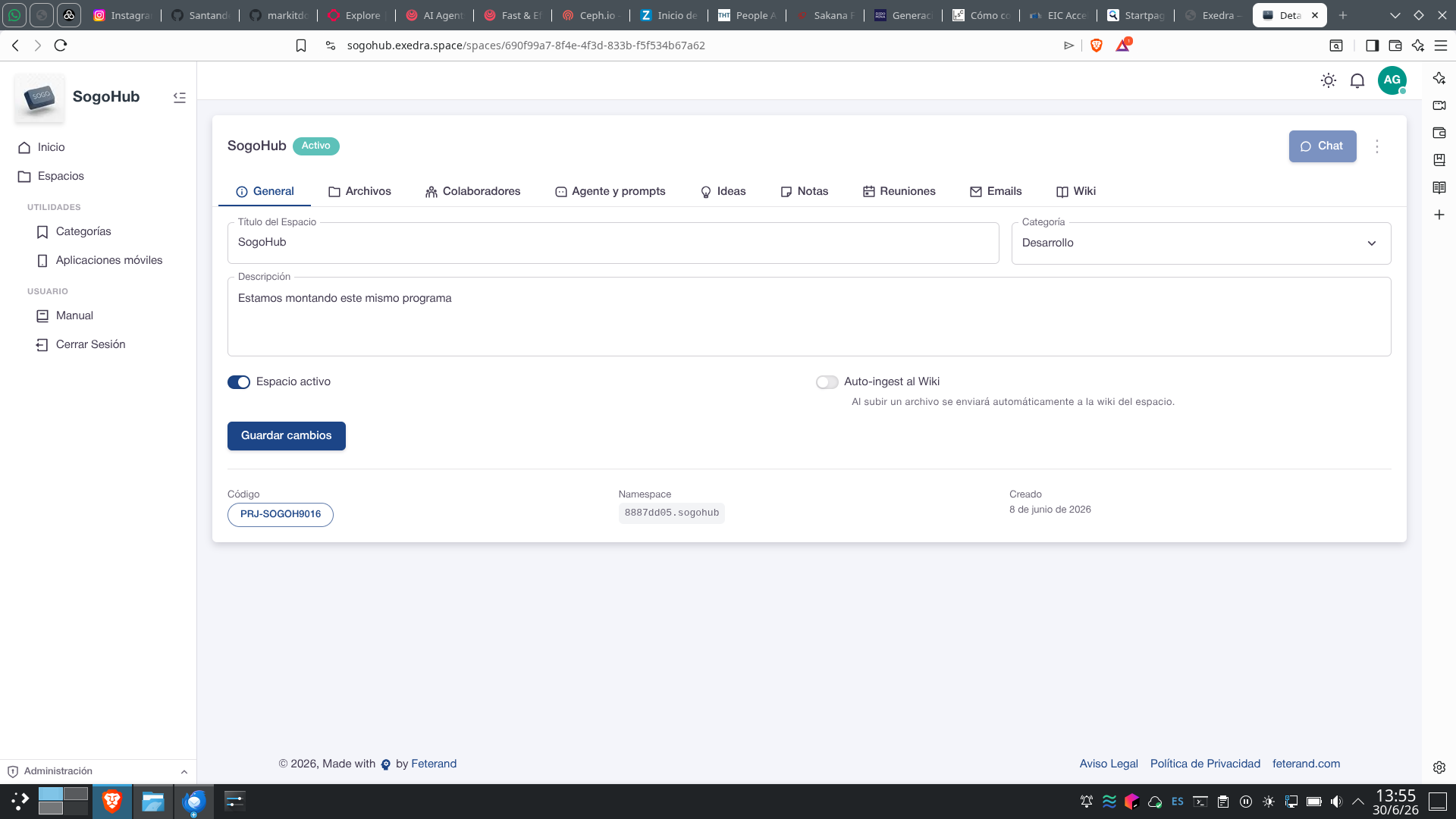
Task: Toggle the browser sidebar panel icon
Action: [1372, 45]
